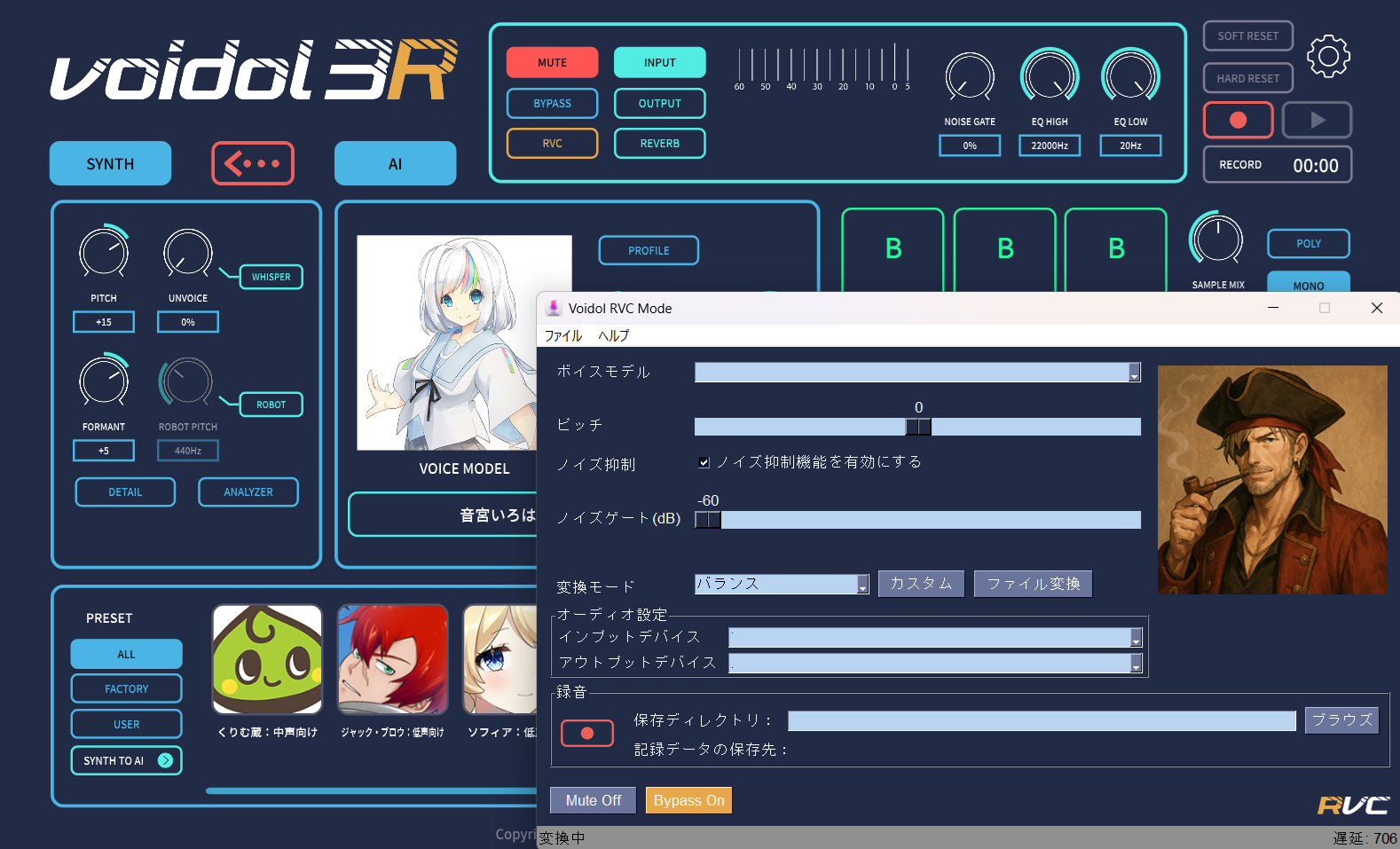Click the Noise Gate knob
Screen dimensions: 1400x849
tap(970, 77)
